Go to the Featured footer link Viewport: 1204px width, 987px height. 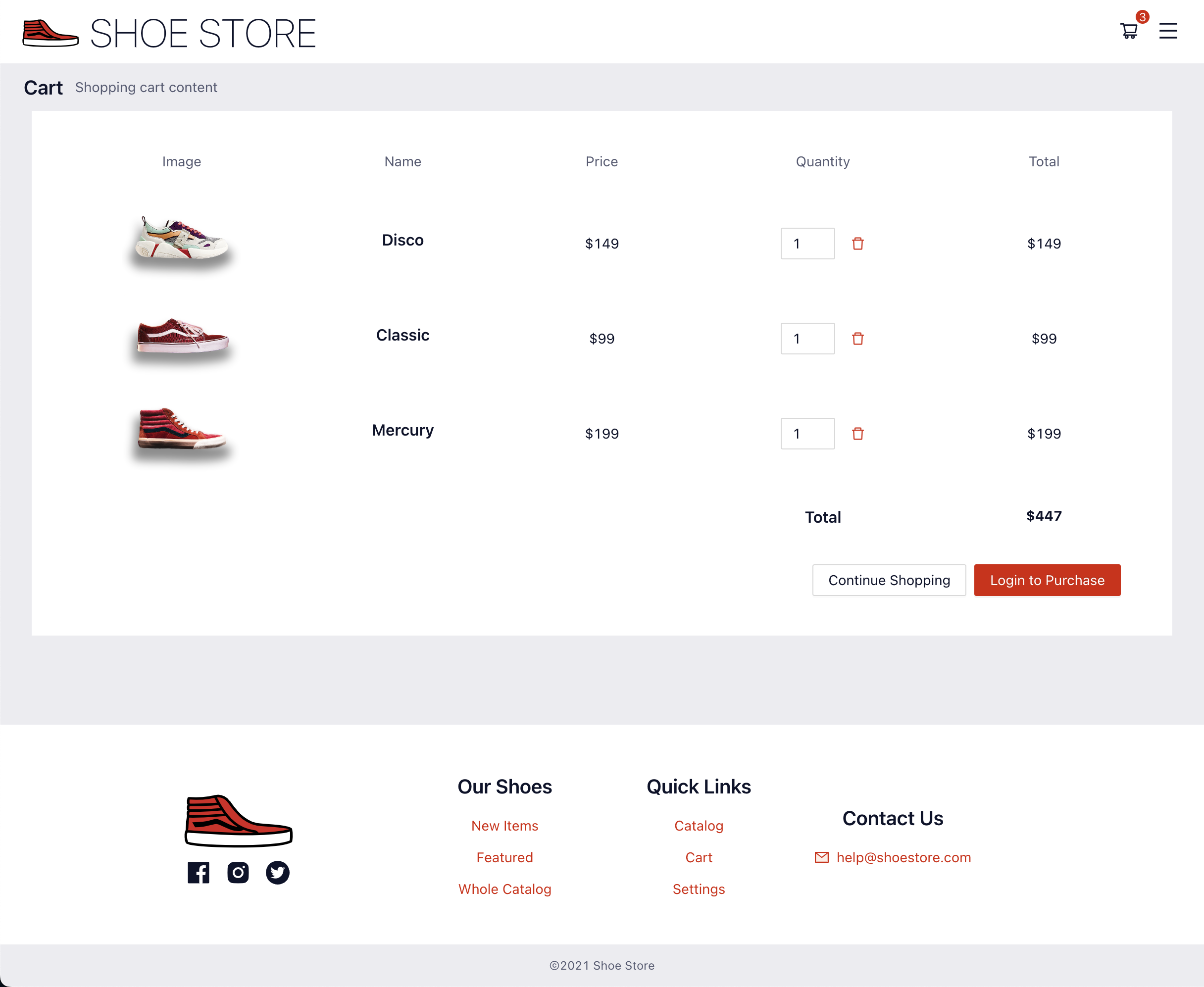[504, 857]
